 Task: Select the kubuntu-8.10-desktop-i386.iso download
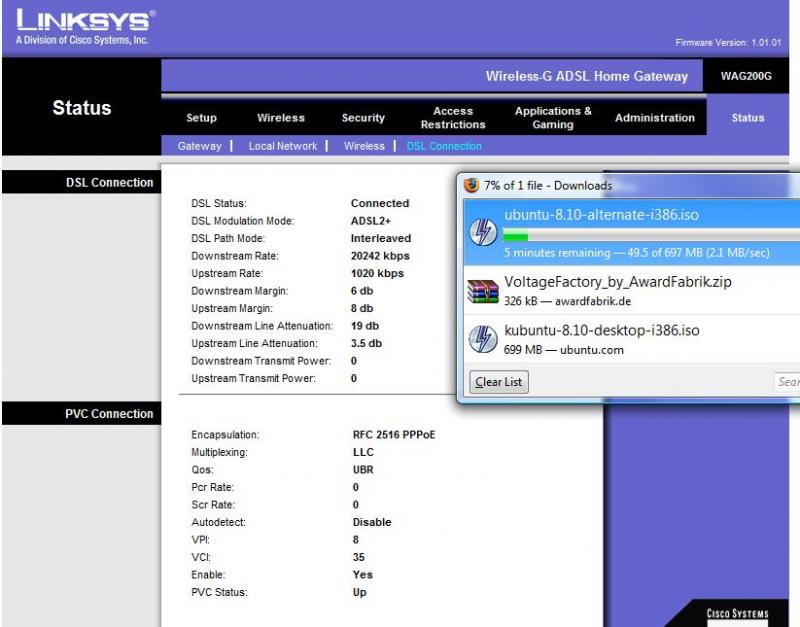[x=632, y=339]
